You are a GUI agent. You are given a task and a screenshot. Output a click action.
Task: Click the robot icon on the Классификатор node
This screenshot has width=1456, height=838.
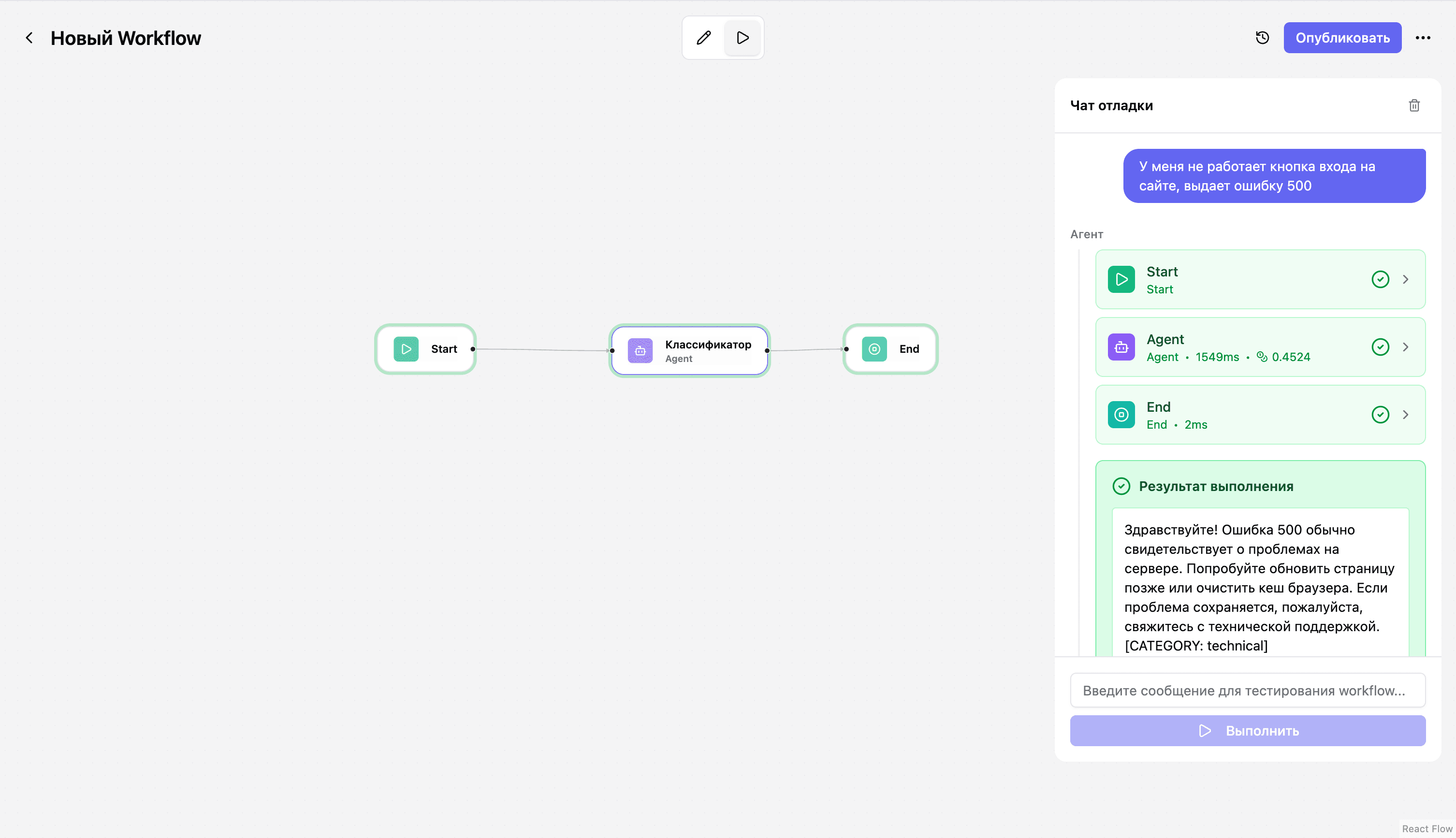[x=640, y=350]
